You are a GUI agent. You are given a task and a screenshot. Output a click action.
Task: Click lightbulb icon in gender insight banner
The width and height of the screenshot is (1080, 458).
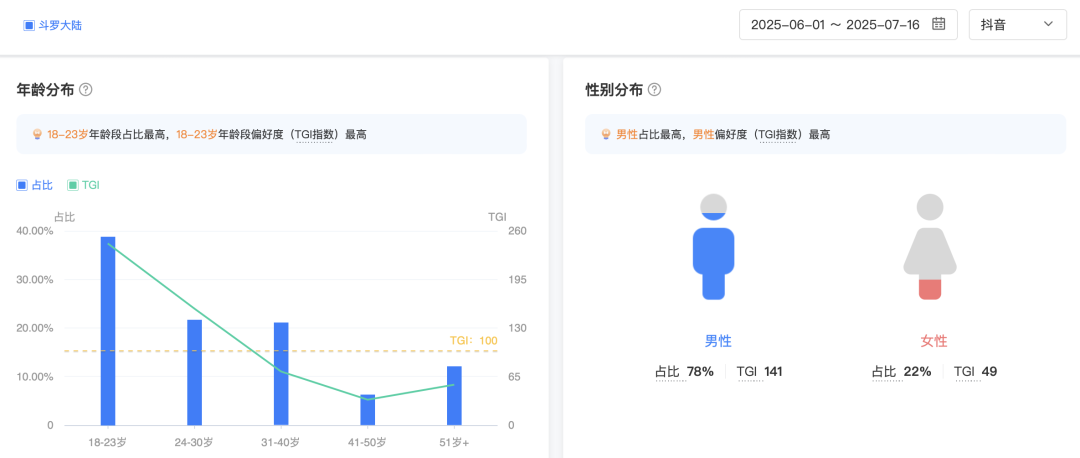pyautogui.click(x=605, y=134)
